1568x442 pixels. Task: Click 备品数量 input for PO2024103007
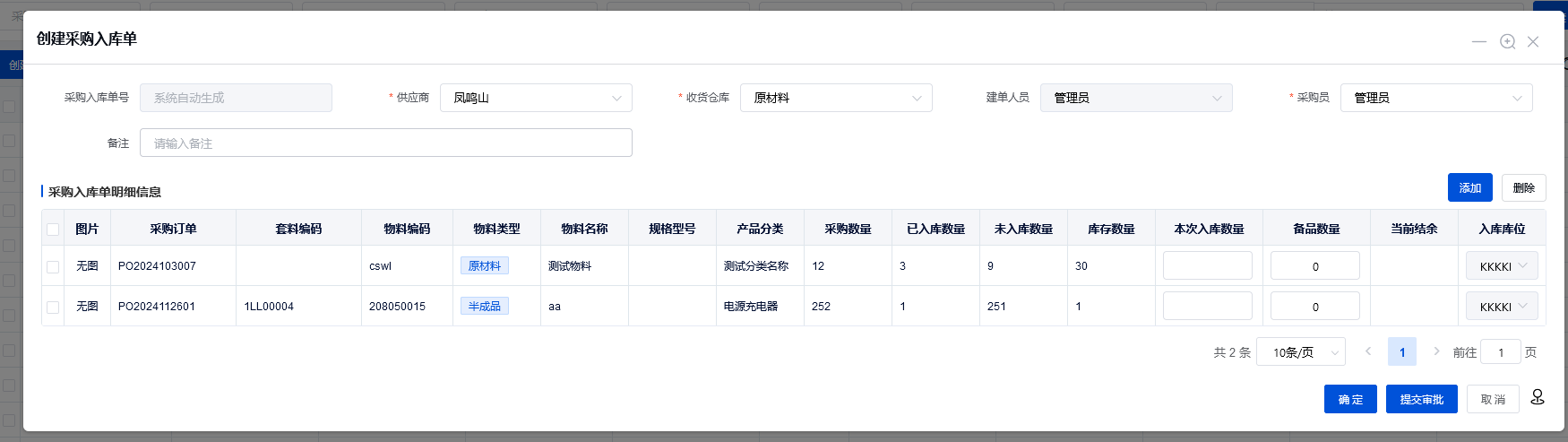(x=1315, y=266)
